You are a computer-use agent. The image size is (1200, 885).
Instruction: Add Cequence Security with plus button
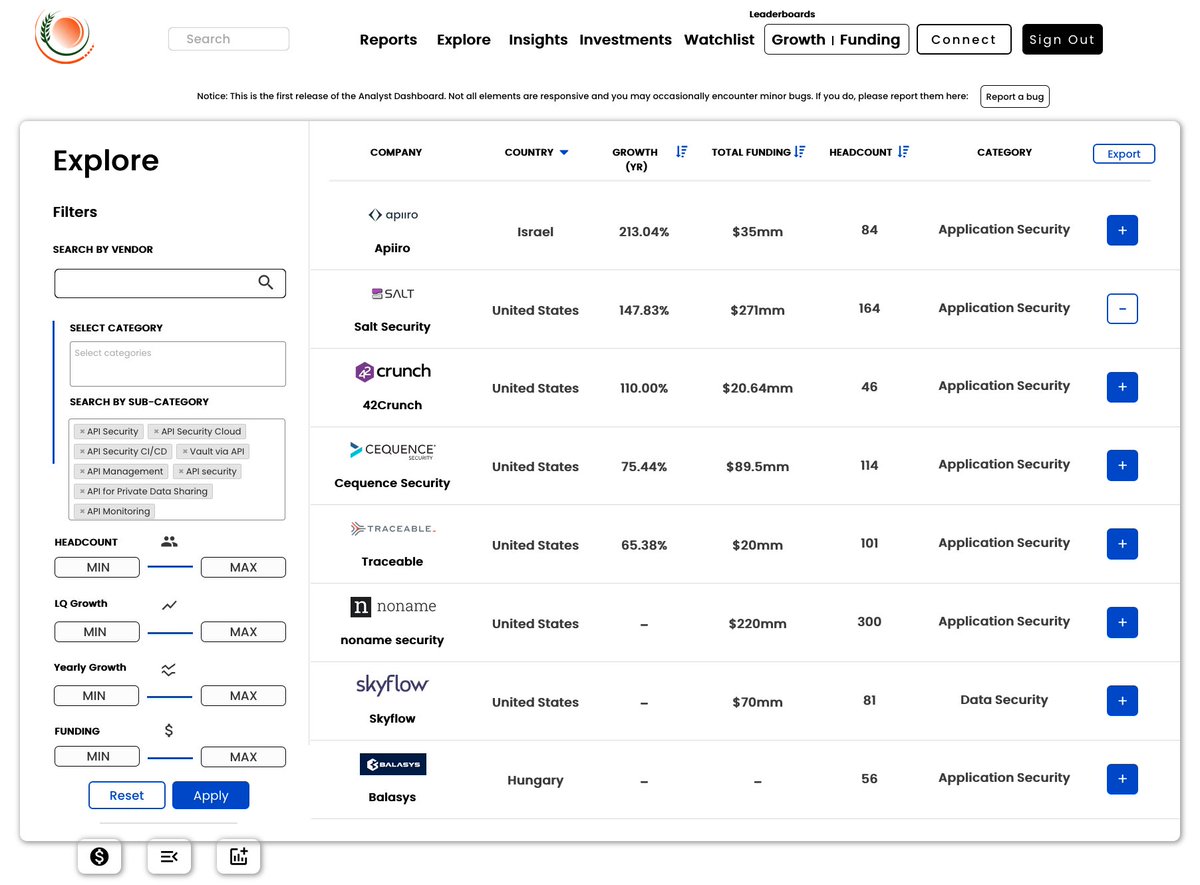tap(1122, 465)
